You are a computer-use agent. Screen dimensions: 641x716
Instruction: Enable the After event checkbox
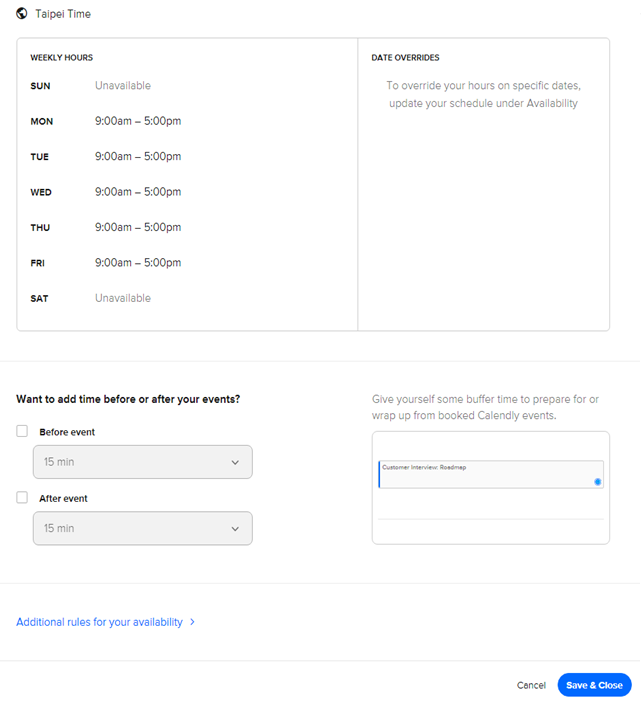(22, 497)
